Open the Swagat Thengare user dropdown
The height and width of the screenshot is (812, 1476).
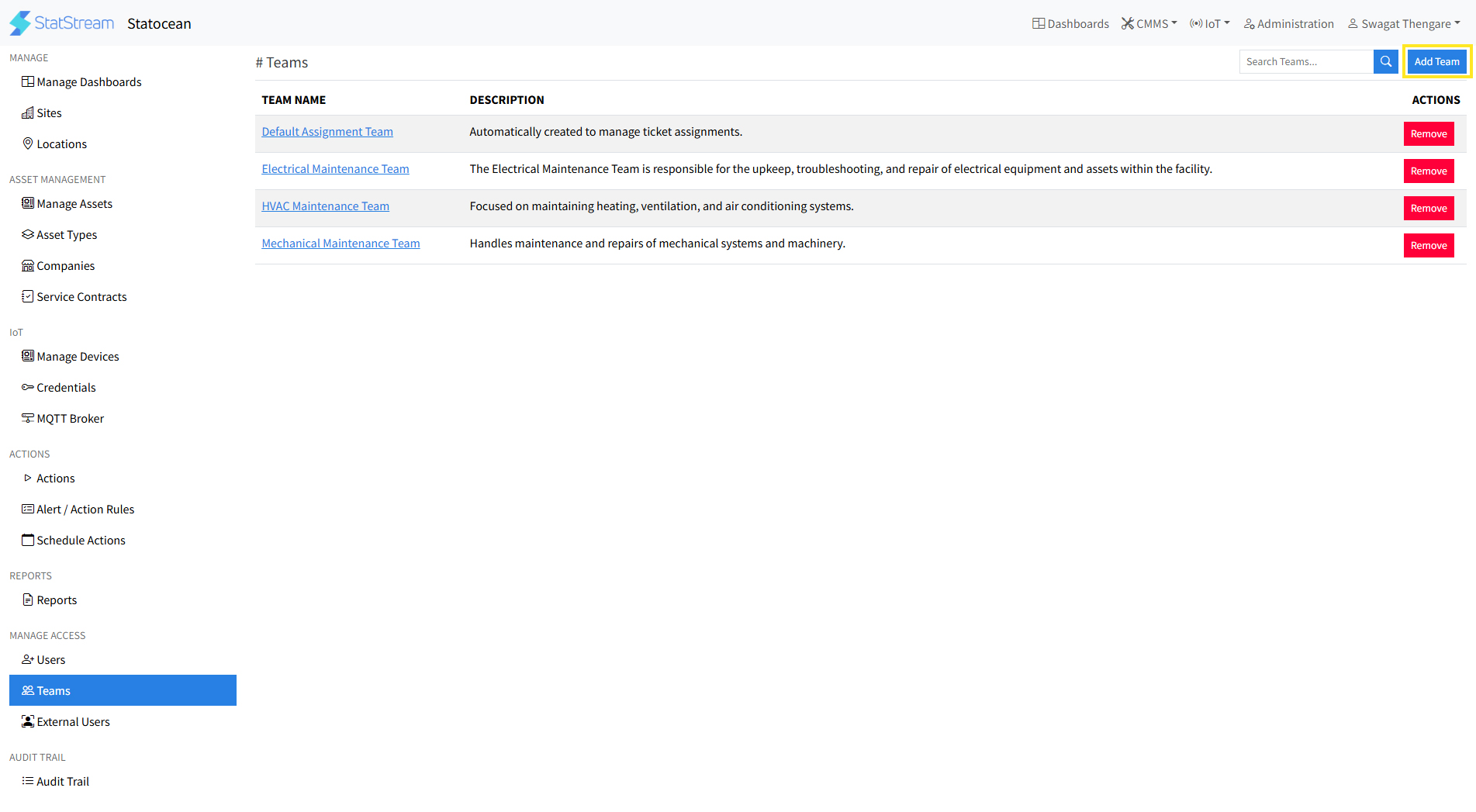(1405, 24)
